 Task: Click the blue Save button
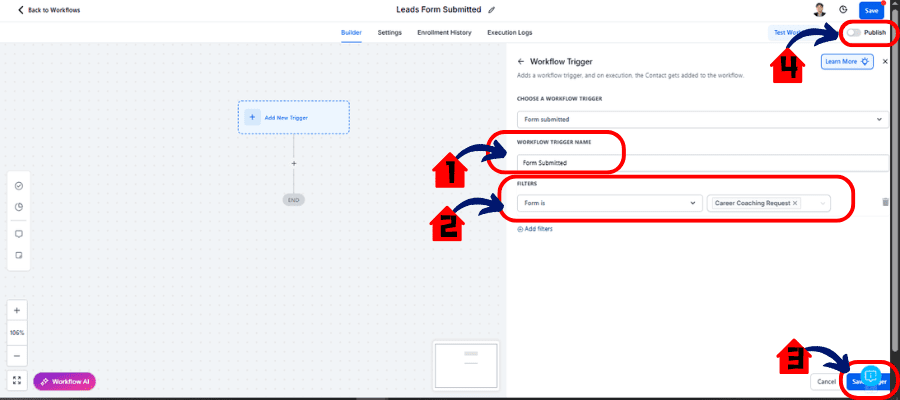point(871,10)
